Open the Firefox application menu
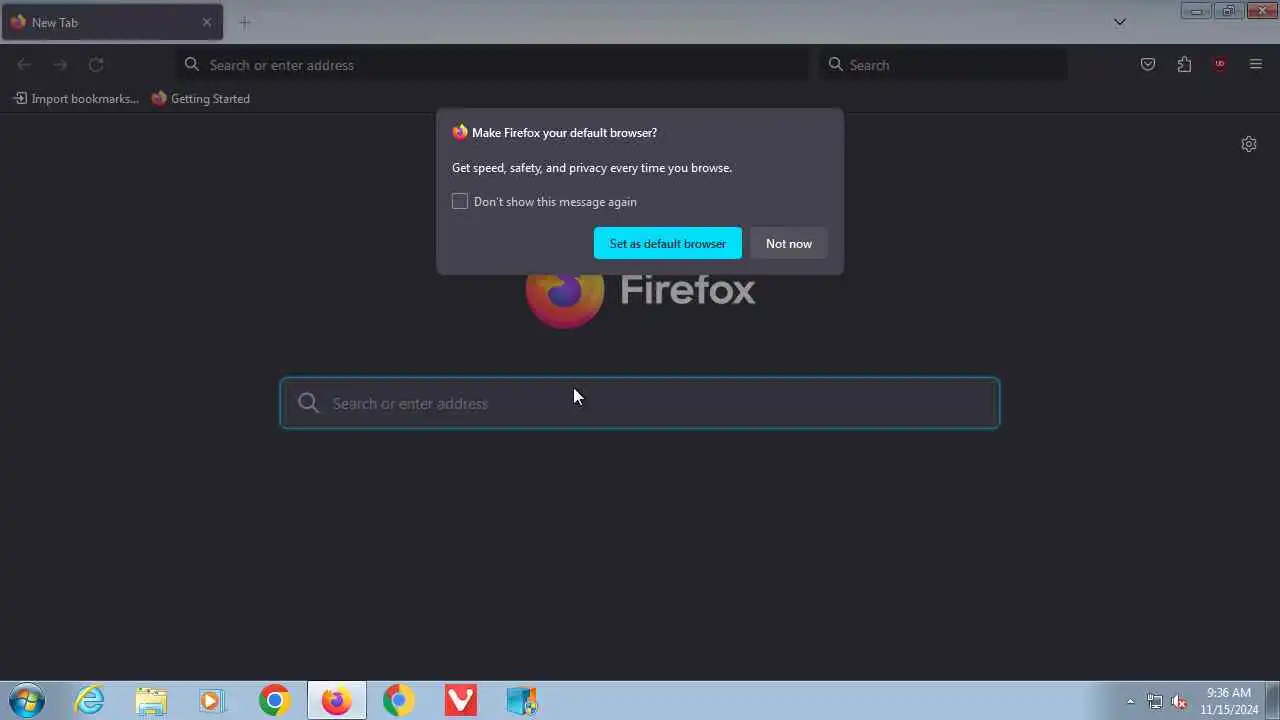1280x720 pixels. pos(1256,65)
